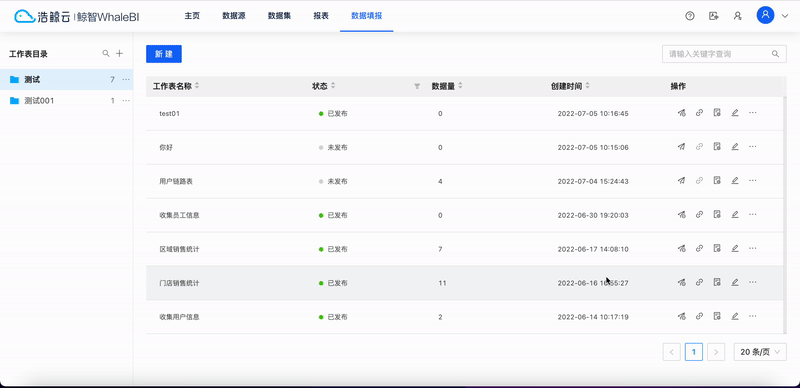This screenshot has width=800, height=388.
Task: Click the 新建 button
Action: [x=164, y=54]
